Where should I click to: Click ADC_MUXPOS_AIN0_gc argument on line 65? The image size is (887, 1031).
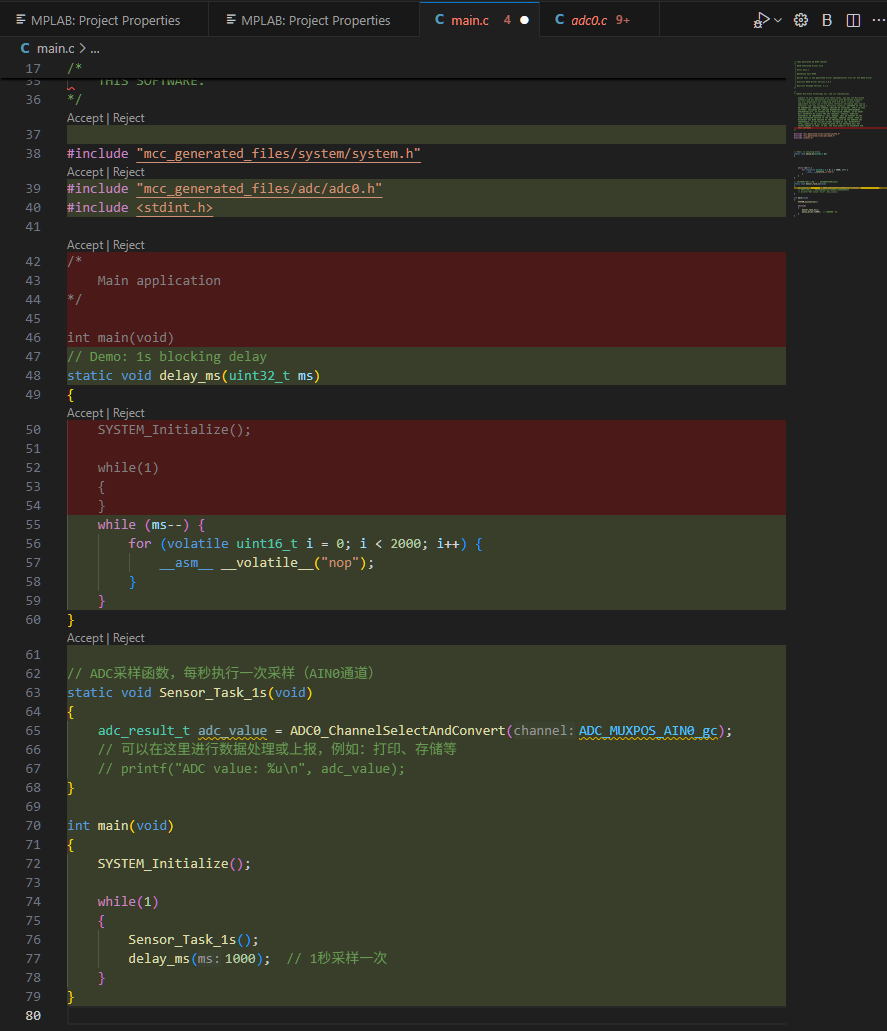pyautogui.click(x=648, y=731)
